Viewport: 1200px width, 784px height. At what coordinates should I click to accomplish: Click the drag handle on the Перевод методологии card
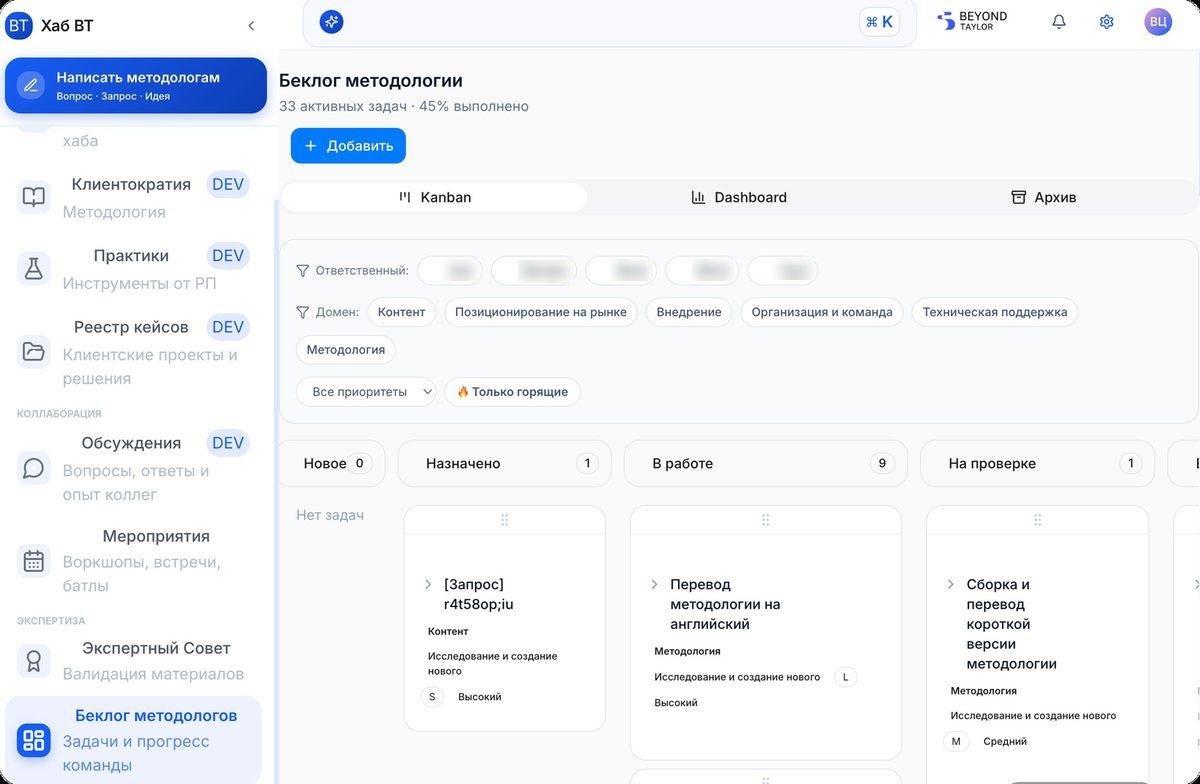(766, 520)
